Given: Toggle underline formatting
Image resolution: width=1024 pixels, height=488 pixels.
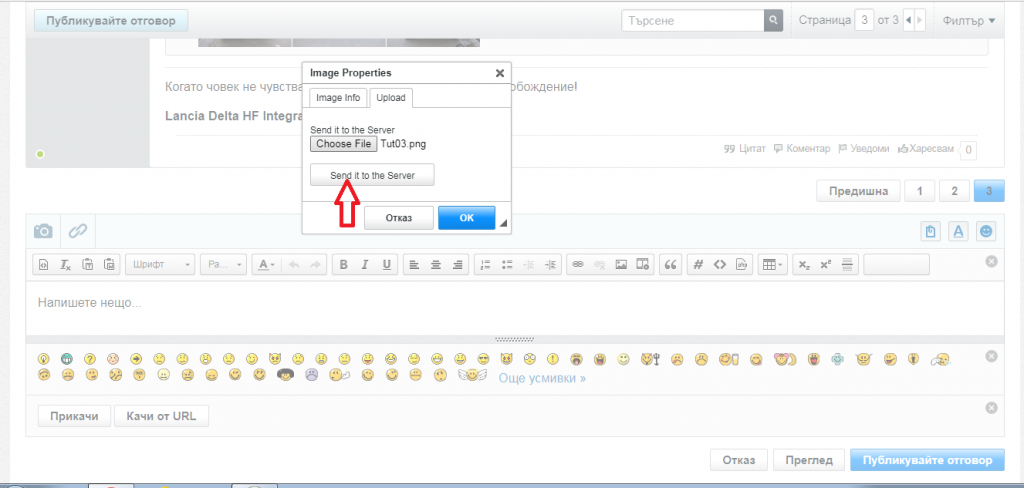Looking at the screenshot, I should click(x=387, y=265).
